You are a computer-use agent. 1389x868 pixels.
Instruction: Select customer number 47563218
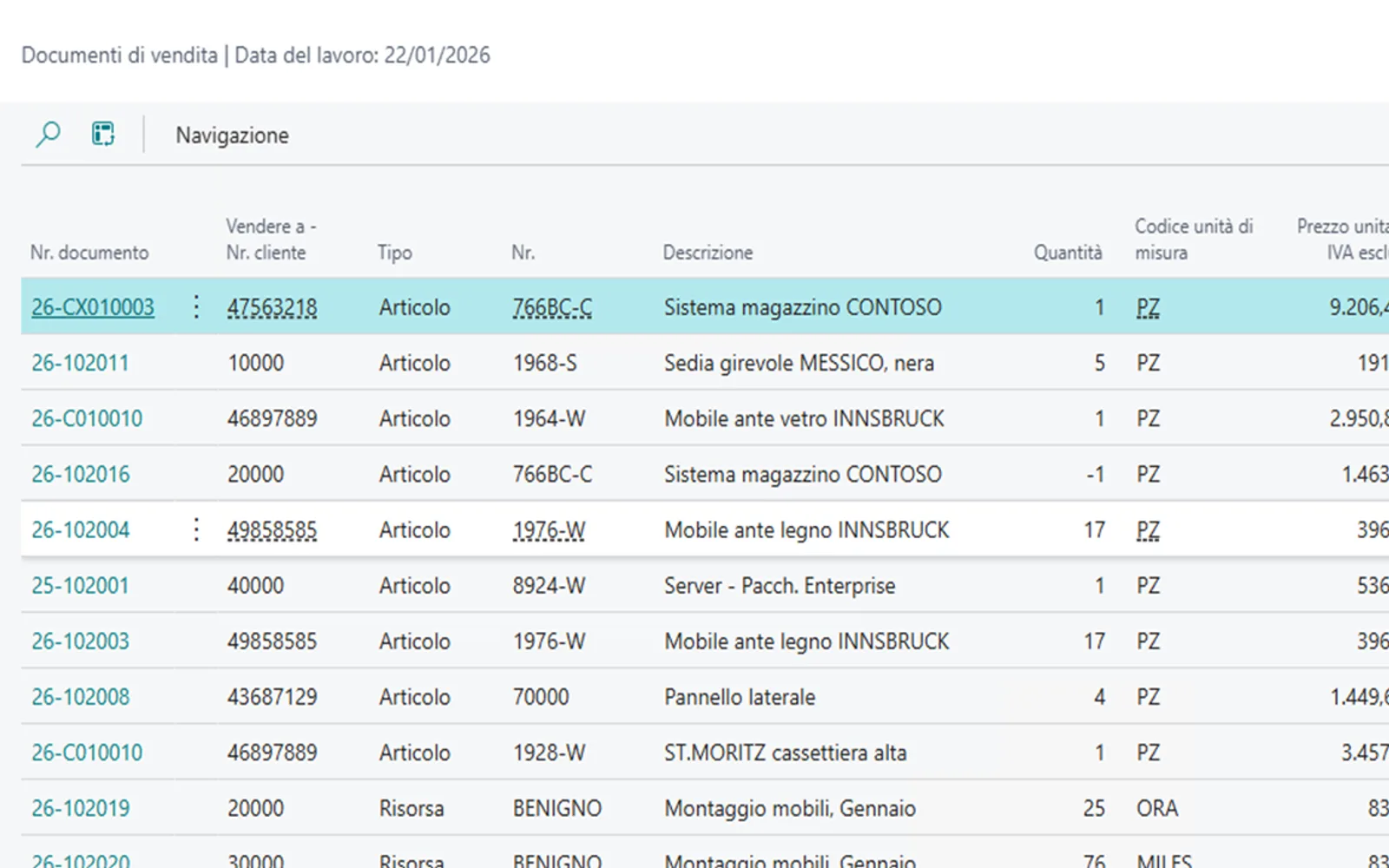click(x=272, y=307)
